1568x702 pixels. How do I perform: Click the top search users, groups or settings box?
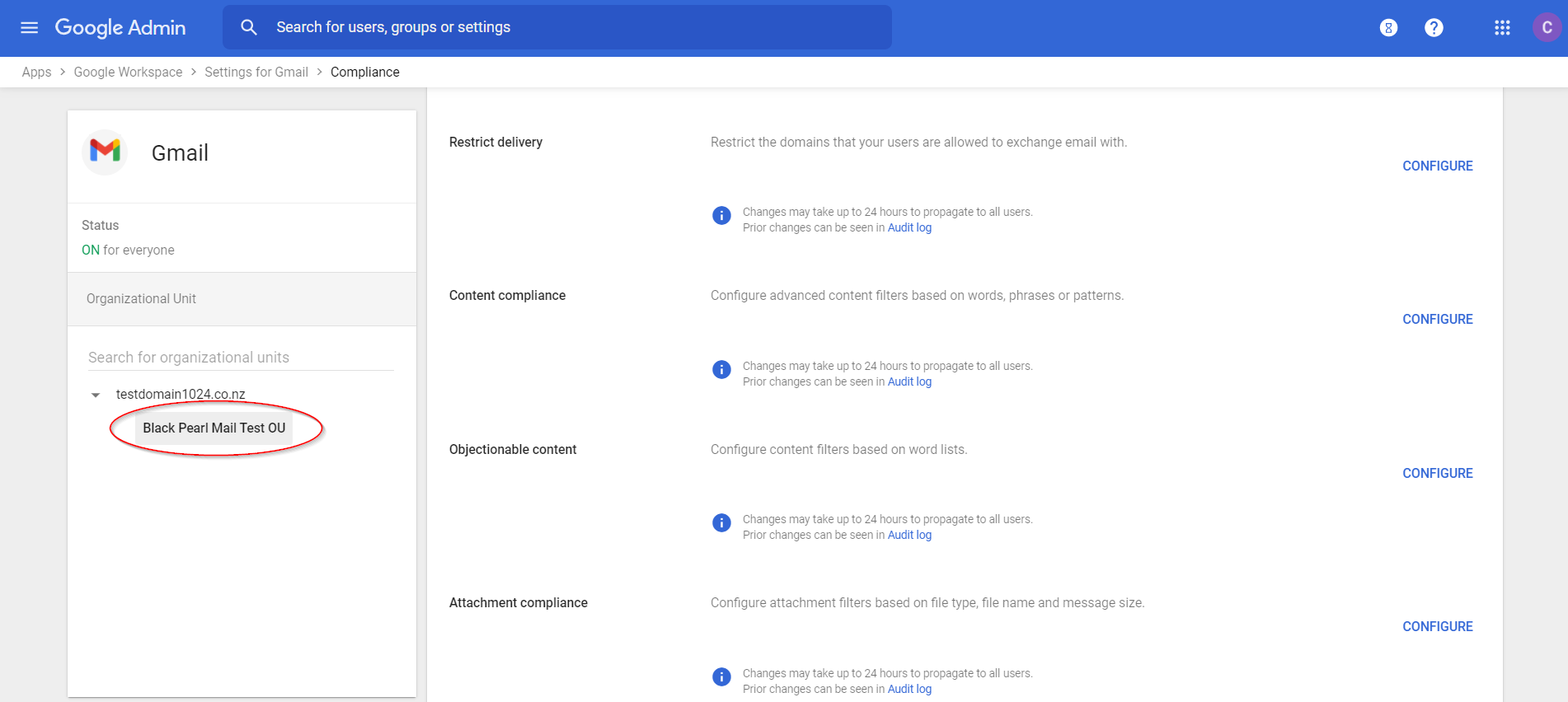coord(557,27)
